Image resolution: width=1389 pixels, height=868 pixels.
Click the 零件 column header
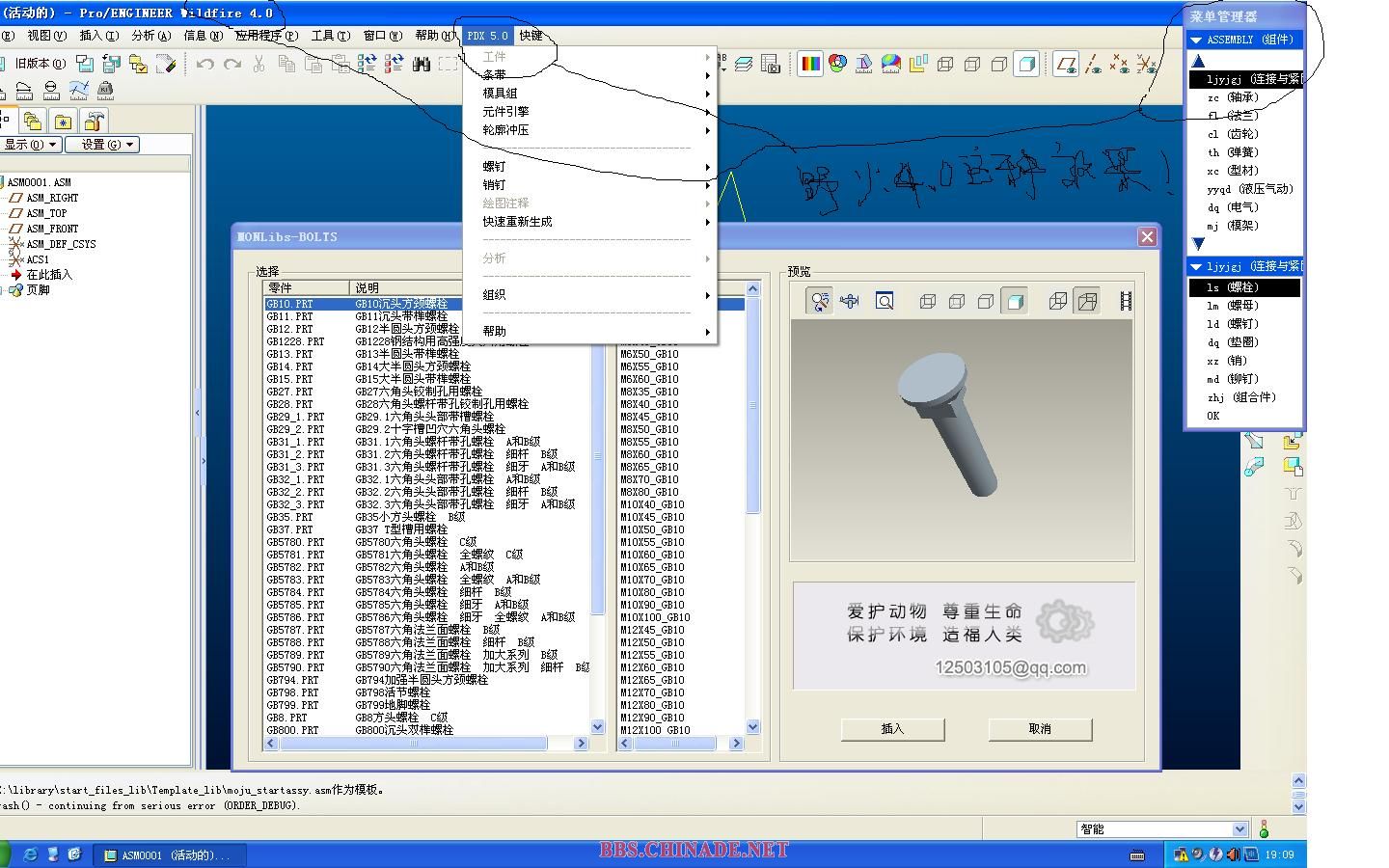pos(307,288)
